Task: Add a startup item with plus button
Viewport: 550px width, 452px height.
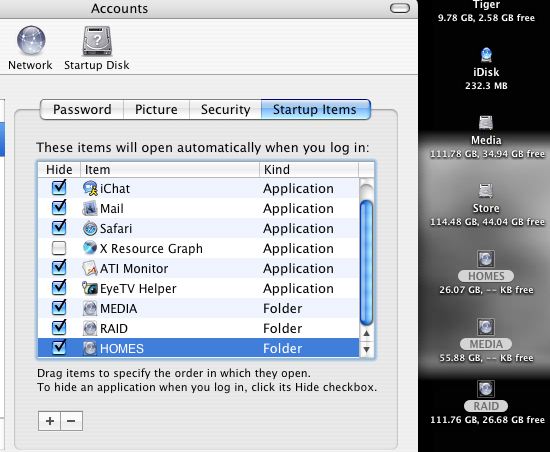Action: (x=49, y=421)
